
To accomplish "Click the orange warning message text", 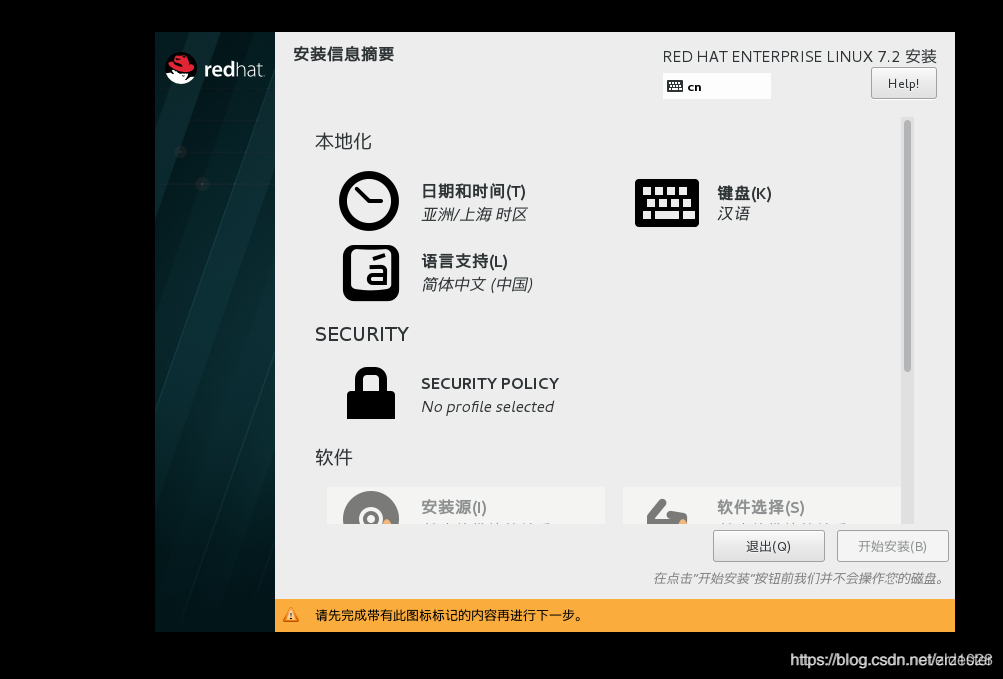I will click(x=449, y=616).
